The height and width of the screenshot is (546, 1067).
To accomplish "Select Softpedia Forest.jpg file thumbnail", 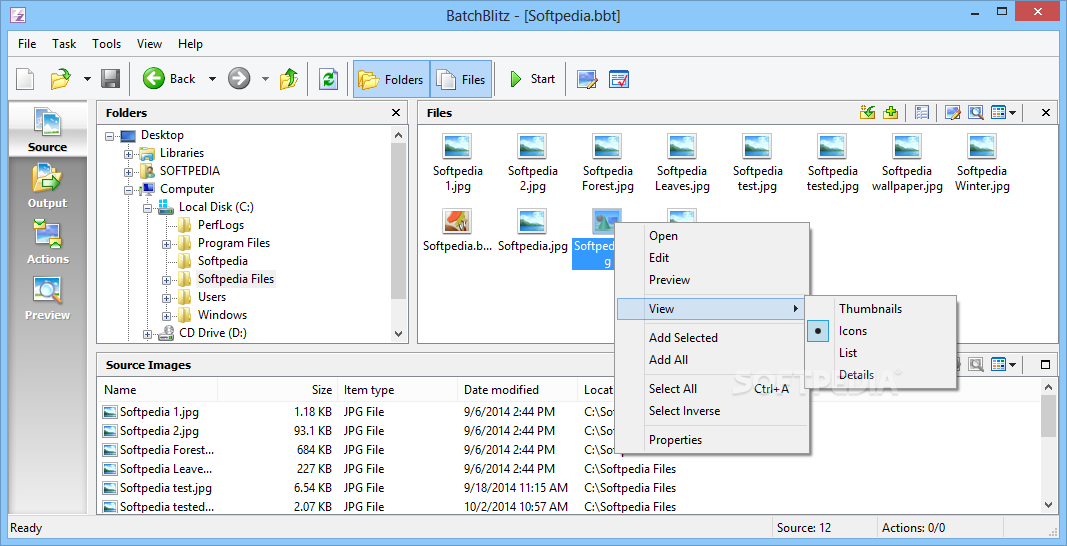I will coord(608,163).
